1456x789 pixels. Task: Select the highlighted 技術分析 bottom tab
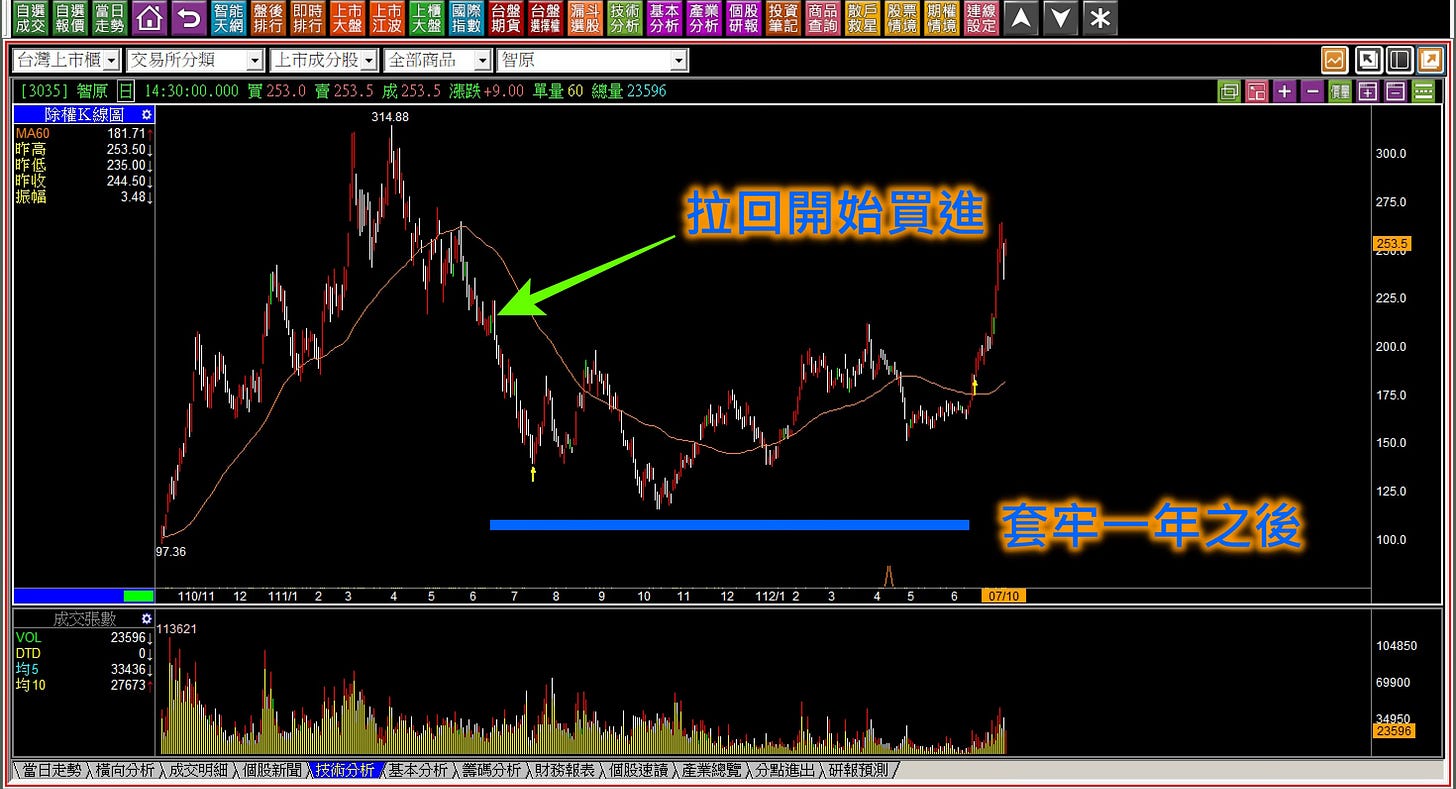(x=346, y=770)
